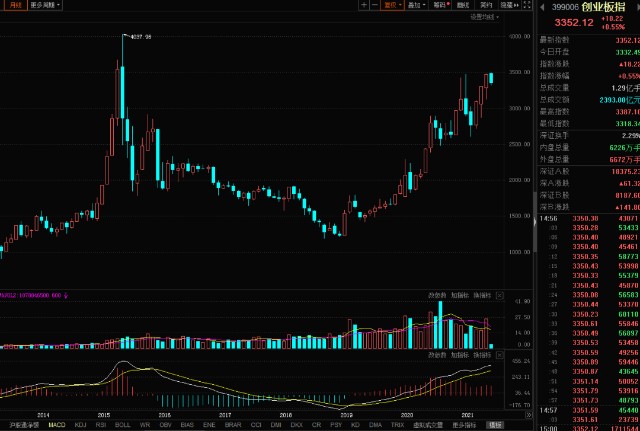Toggle fullscreen chart view icon

tap(527, 5)
